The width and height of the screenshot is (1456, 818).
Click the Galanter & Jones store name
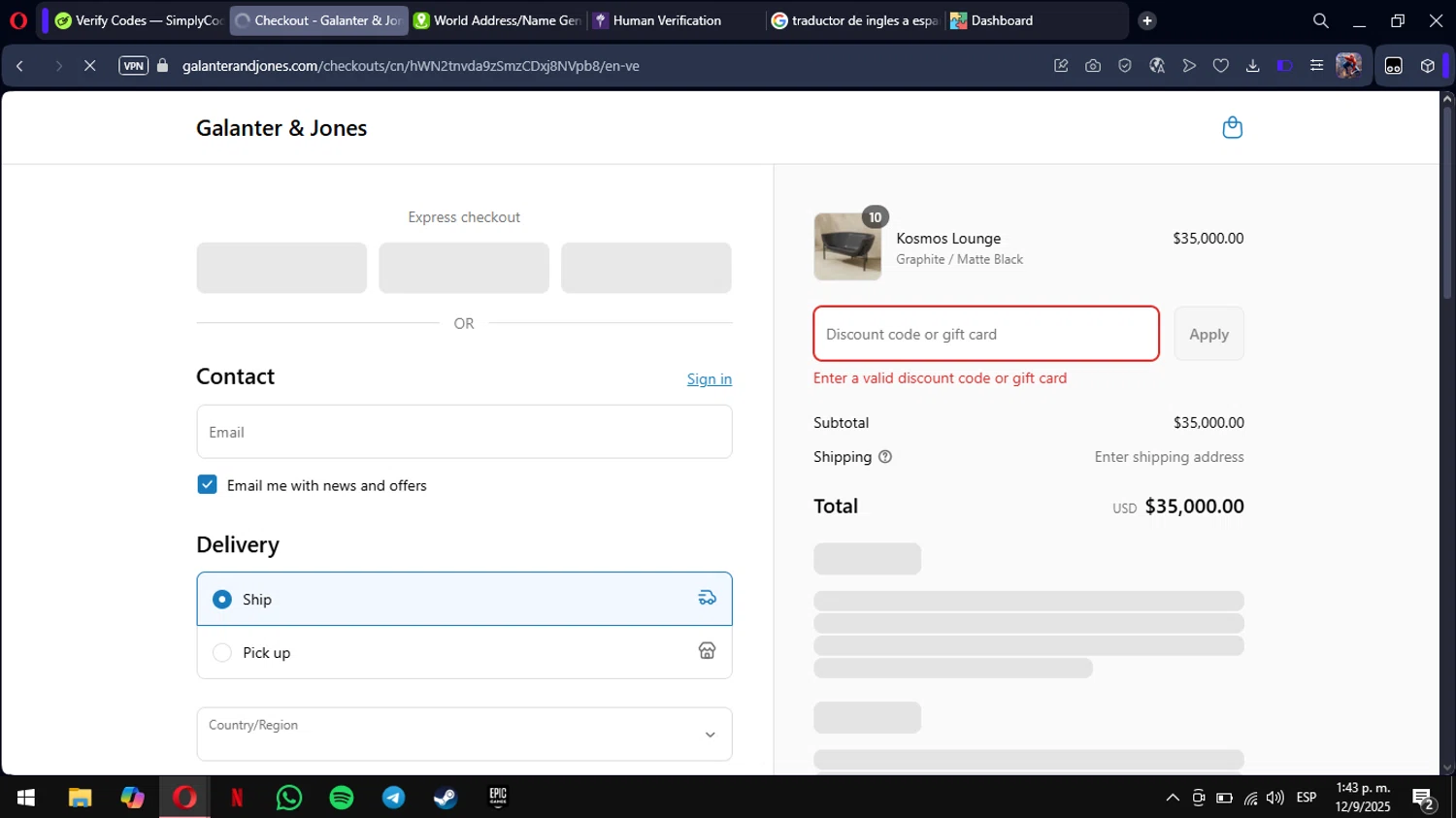[281, 128]
